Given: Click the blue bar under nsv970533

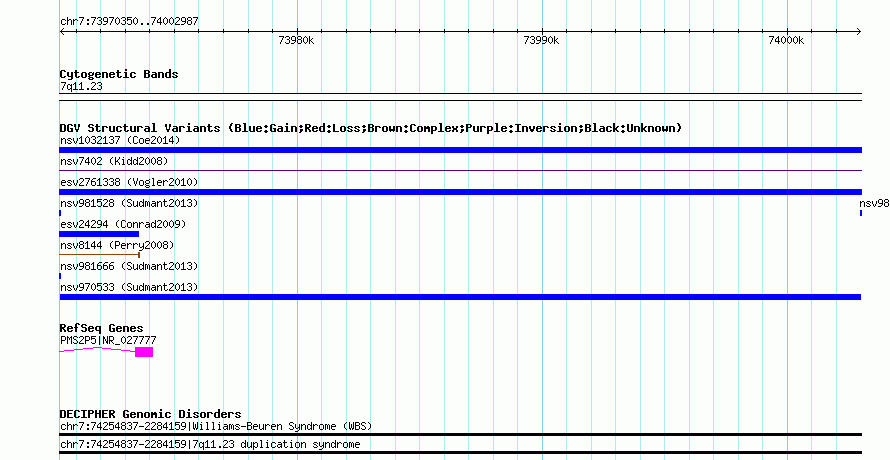Looking at the screenshot, I should coord(460,297).
